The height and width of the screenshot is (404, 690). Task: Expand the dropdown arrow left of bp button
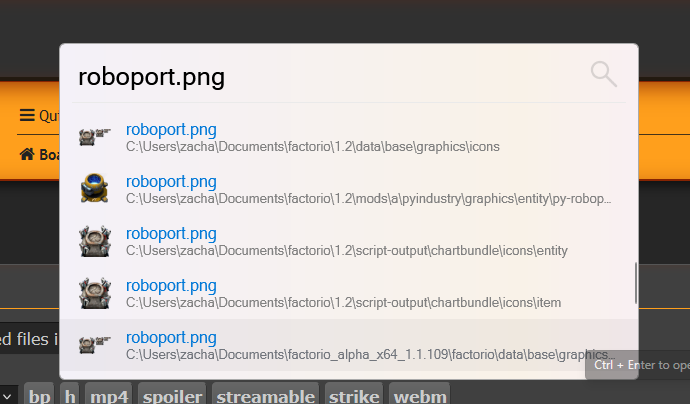click(8, 396)
